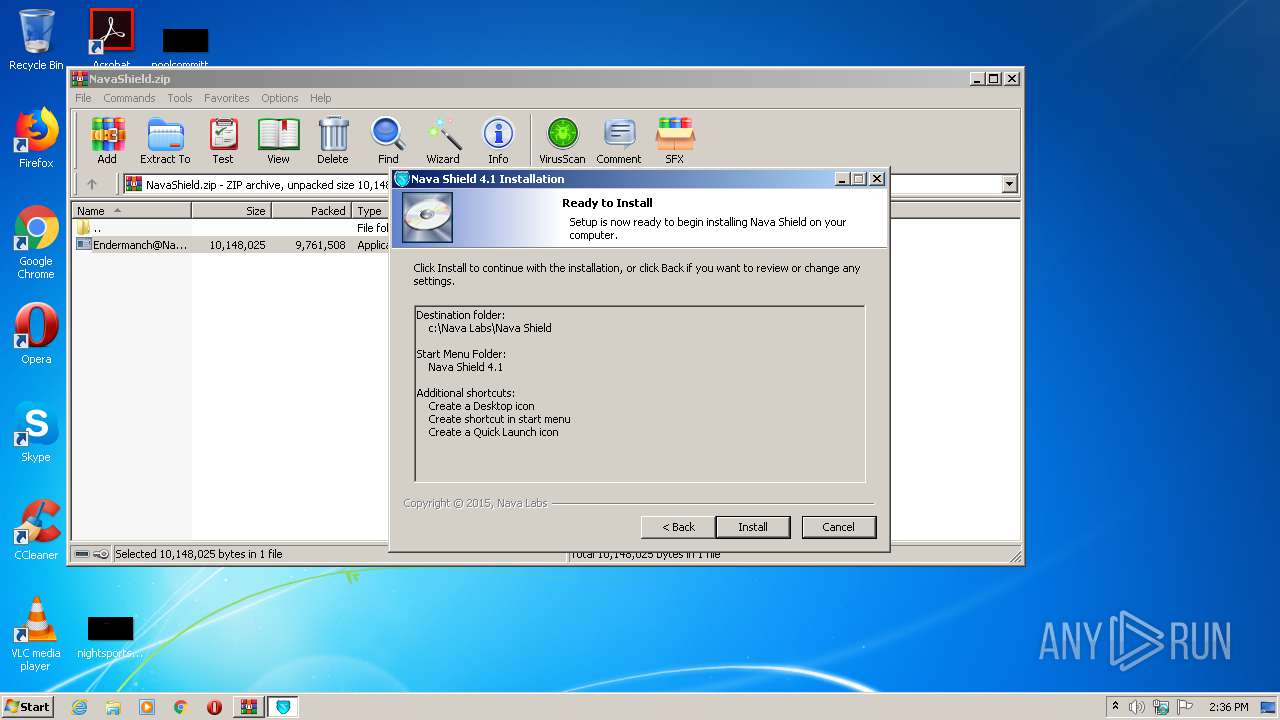This screenshot has width=1280, height=720.
Task: Open the nightsporte... desktop file
Action: pyautogui.click(x=110, y=638)
